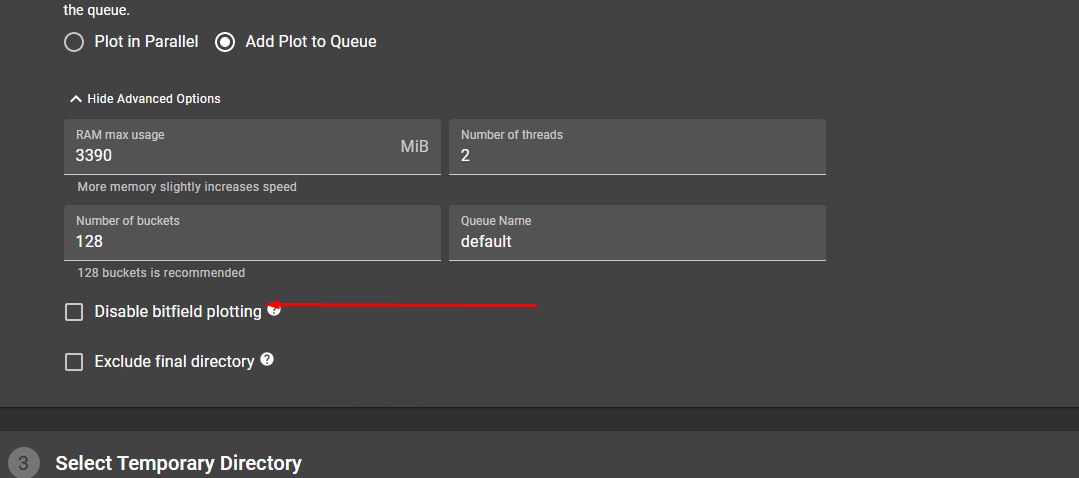
Task: Expand the Select Temporary Directory section
Action: pyautogui.click(x=178, y=463)
